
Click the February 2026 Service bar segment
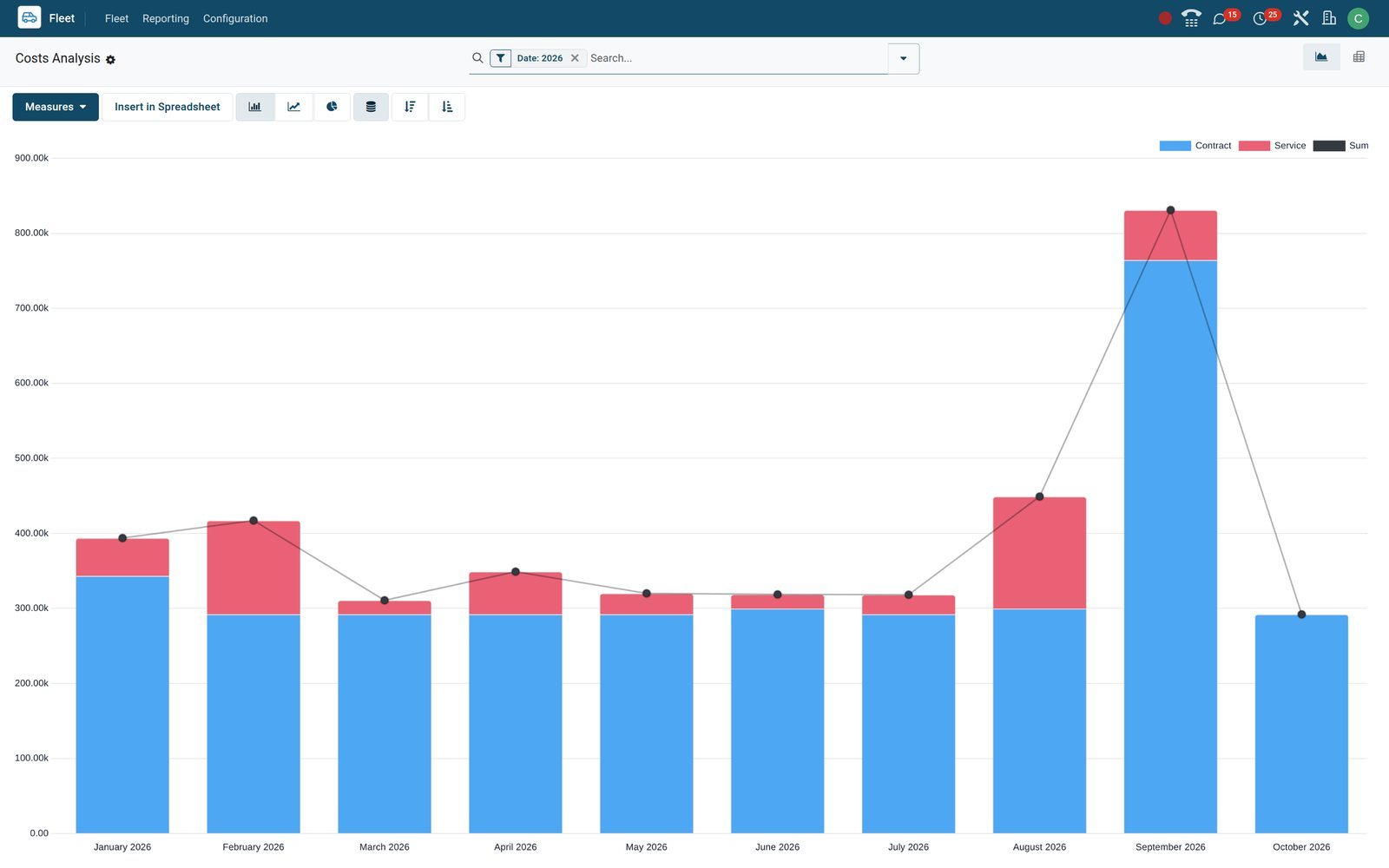[x=253, y=568]
